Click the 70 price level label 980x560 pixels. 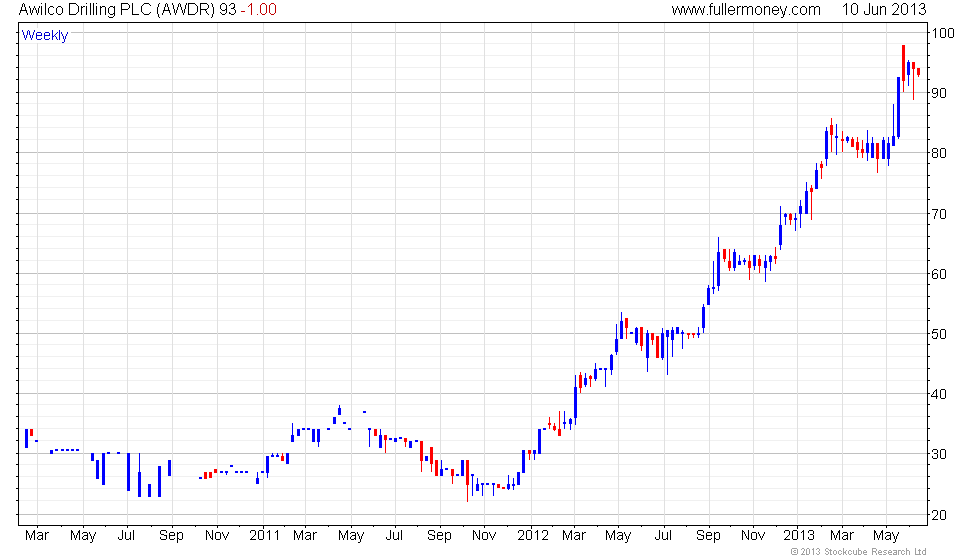(939, 214)
